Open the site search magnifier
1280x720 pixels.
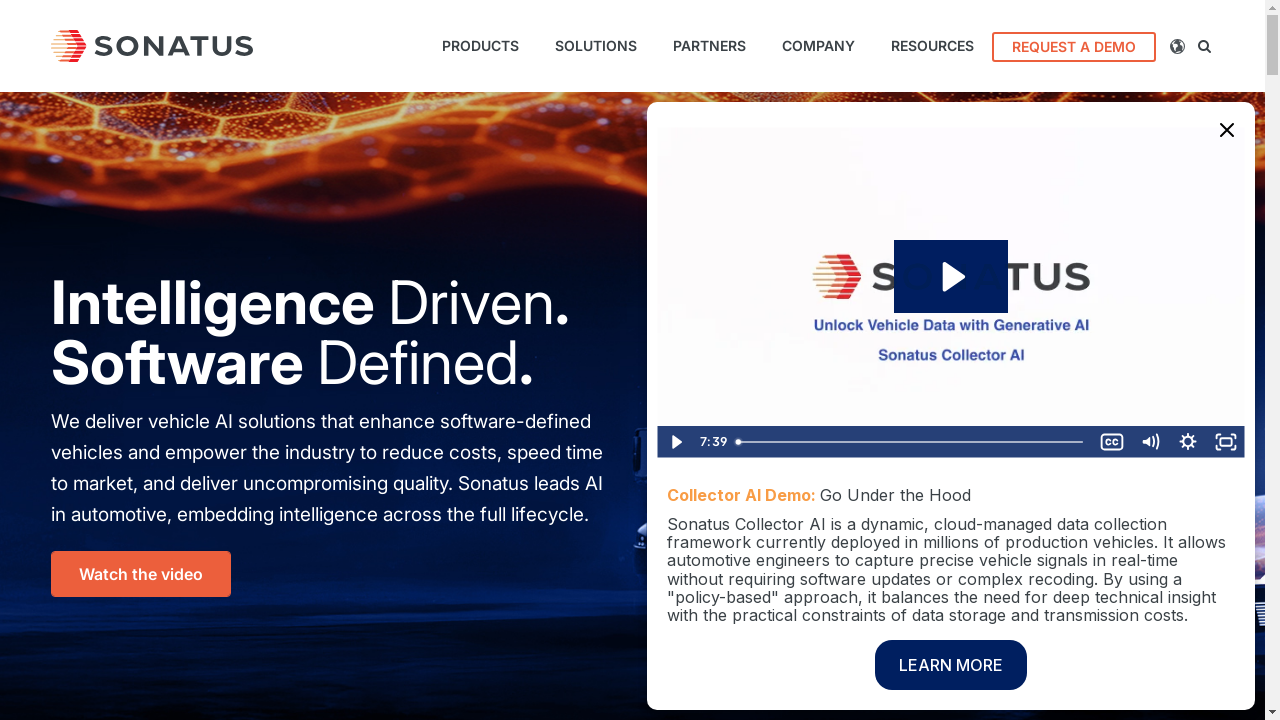(1204, 46)
